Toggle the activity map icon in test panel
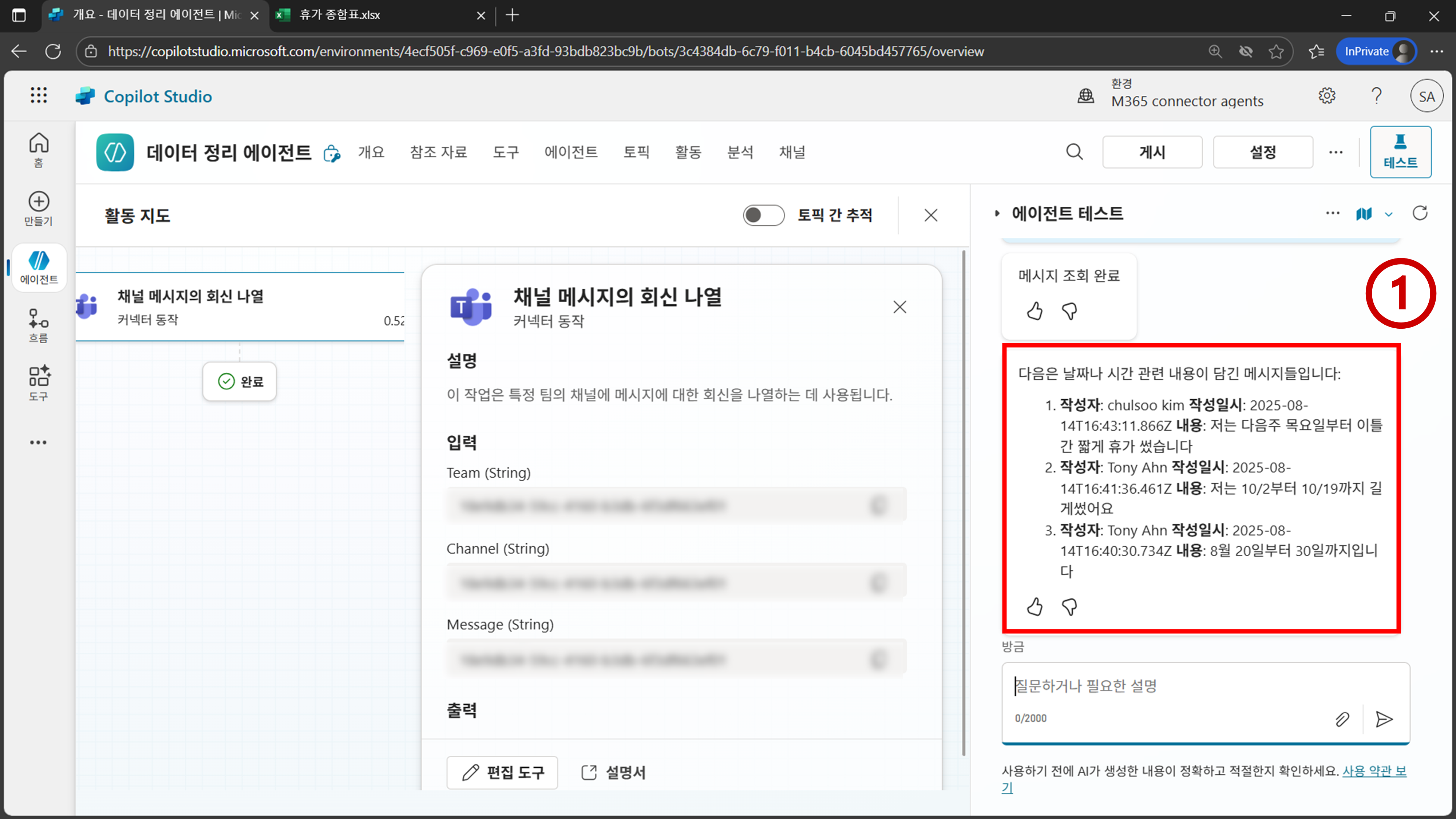This screenshot has width=1456, height=819. [1363, 214]
